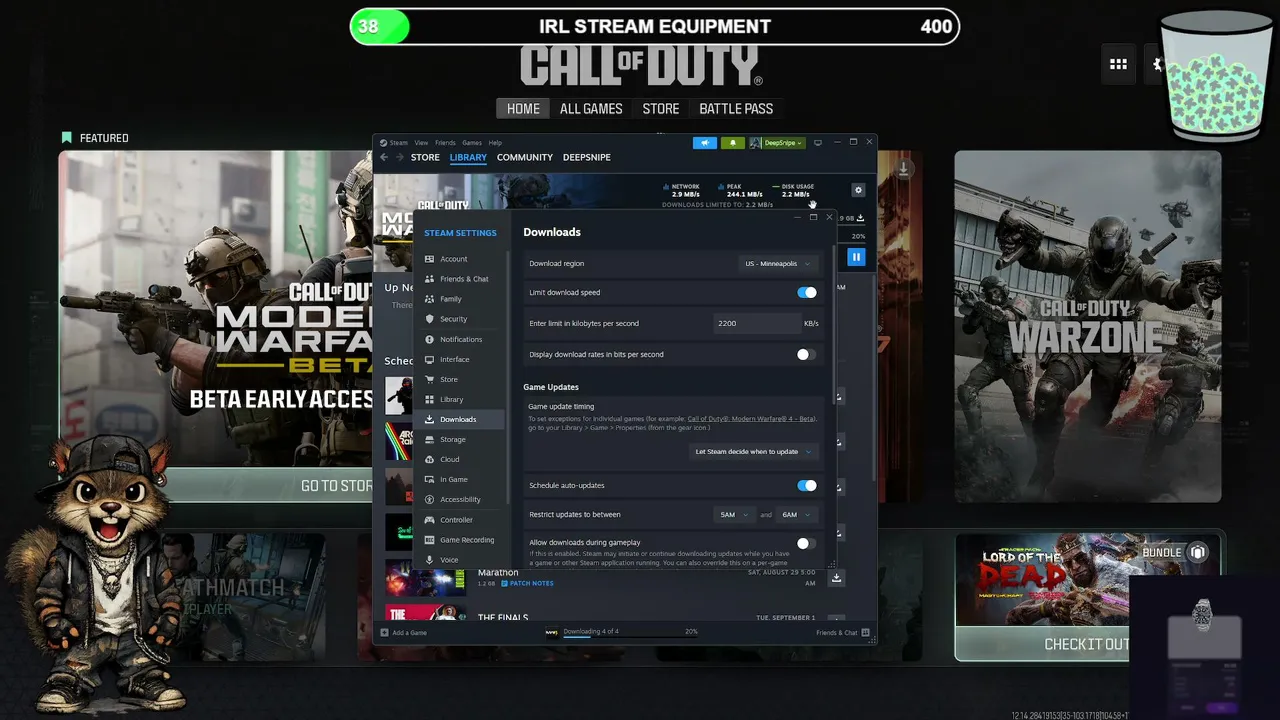Open the Store cart icon in settings
This screenshot has width=1280, height=720.
click(430, 379)
